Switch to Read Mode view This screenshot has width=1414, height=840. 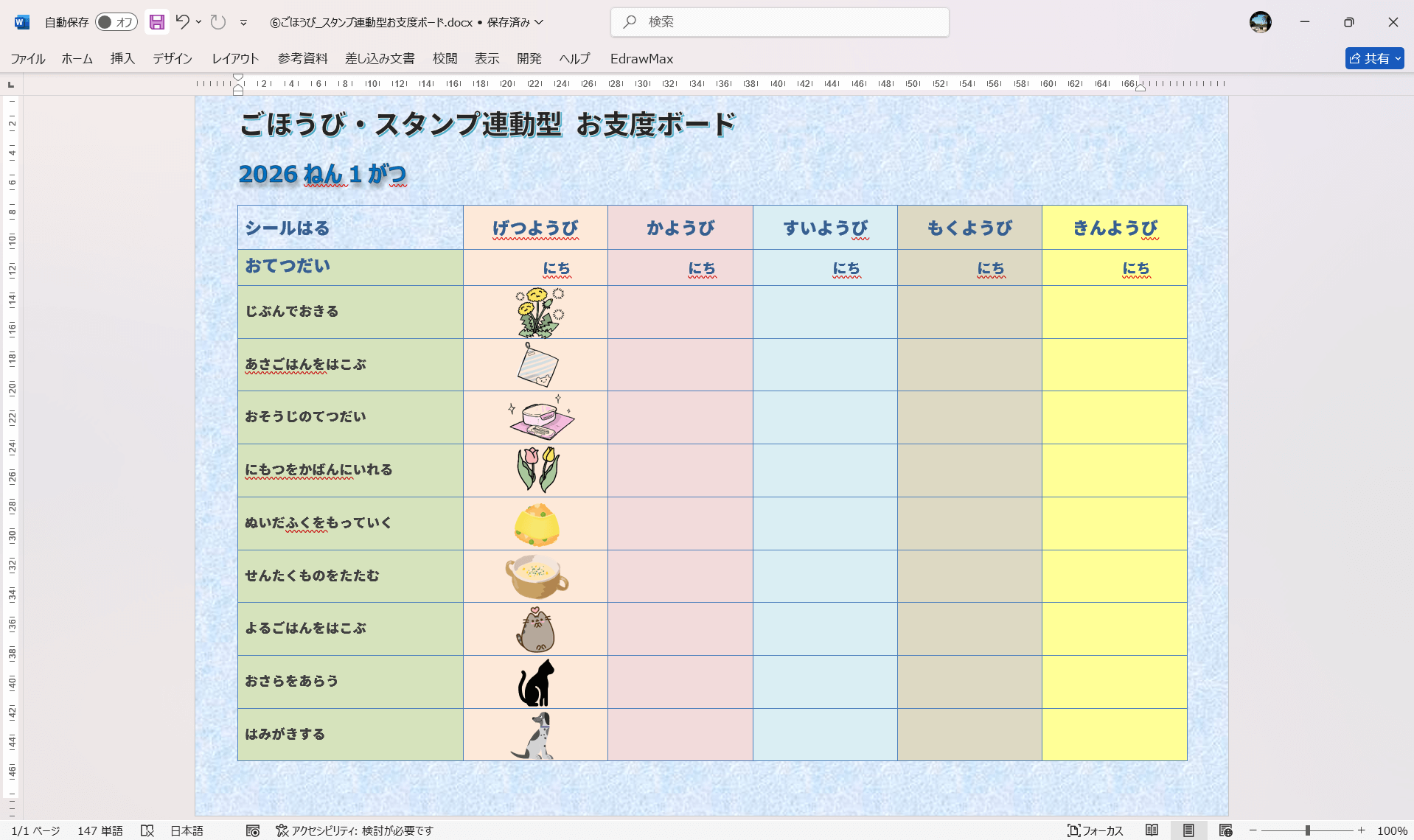pos(1154,830)
